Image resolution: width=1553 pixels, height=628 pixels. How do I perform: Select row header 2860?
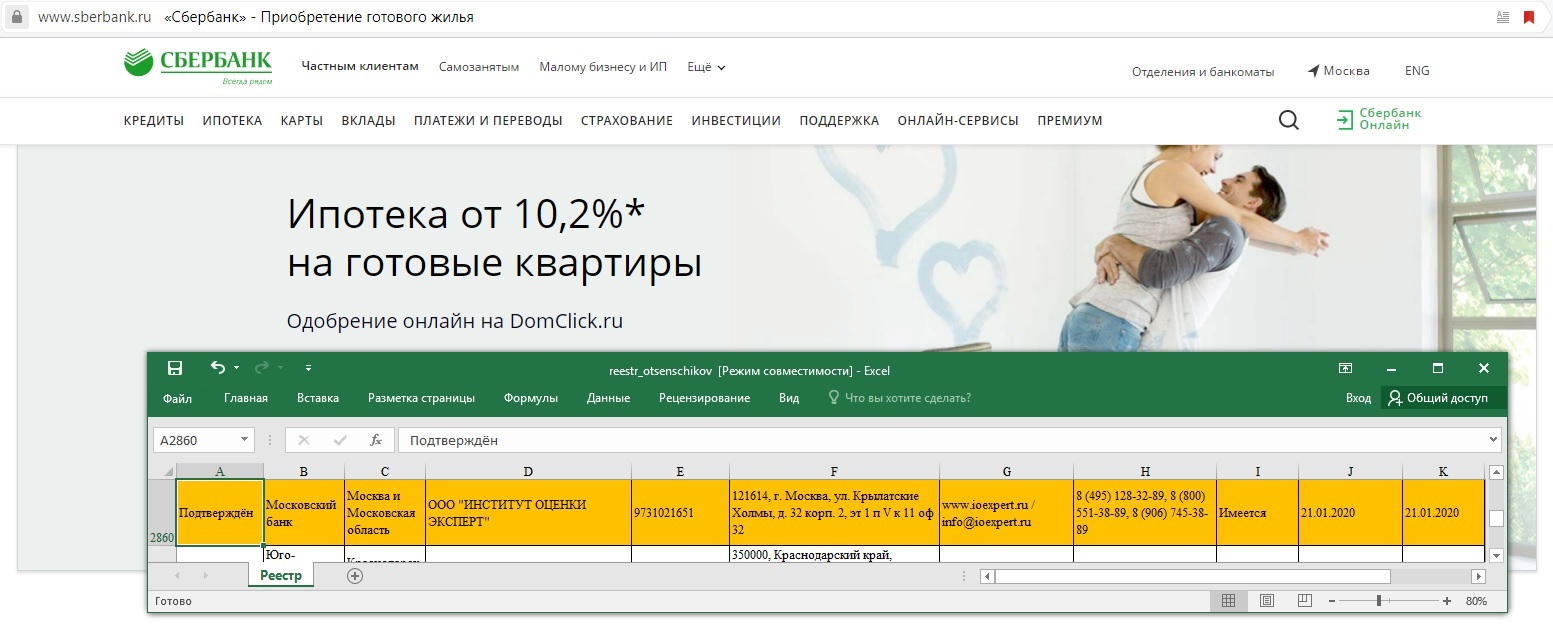tap(162, 512)
